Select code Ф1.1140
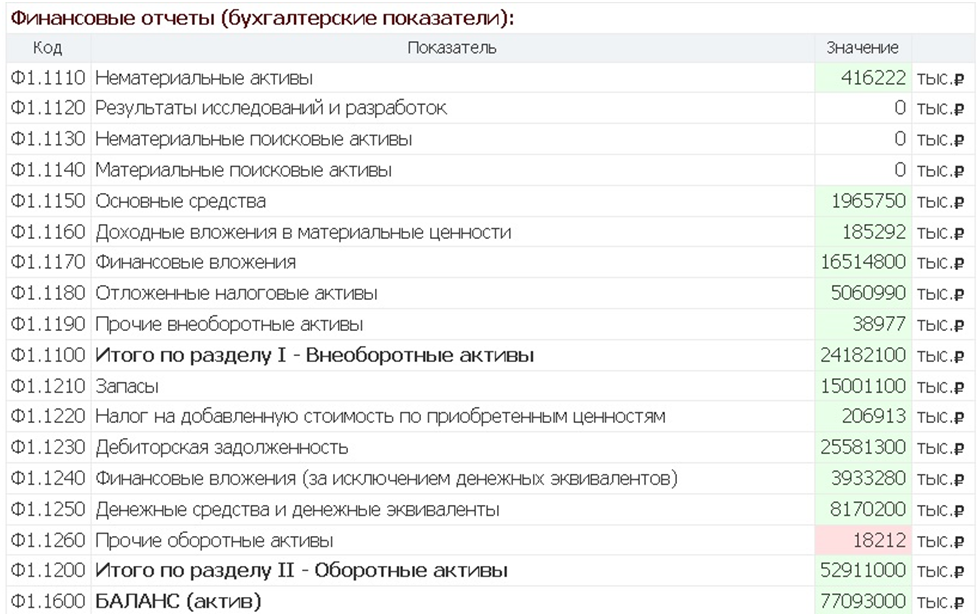 (48, 170)
